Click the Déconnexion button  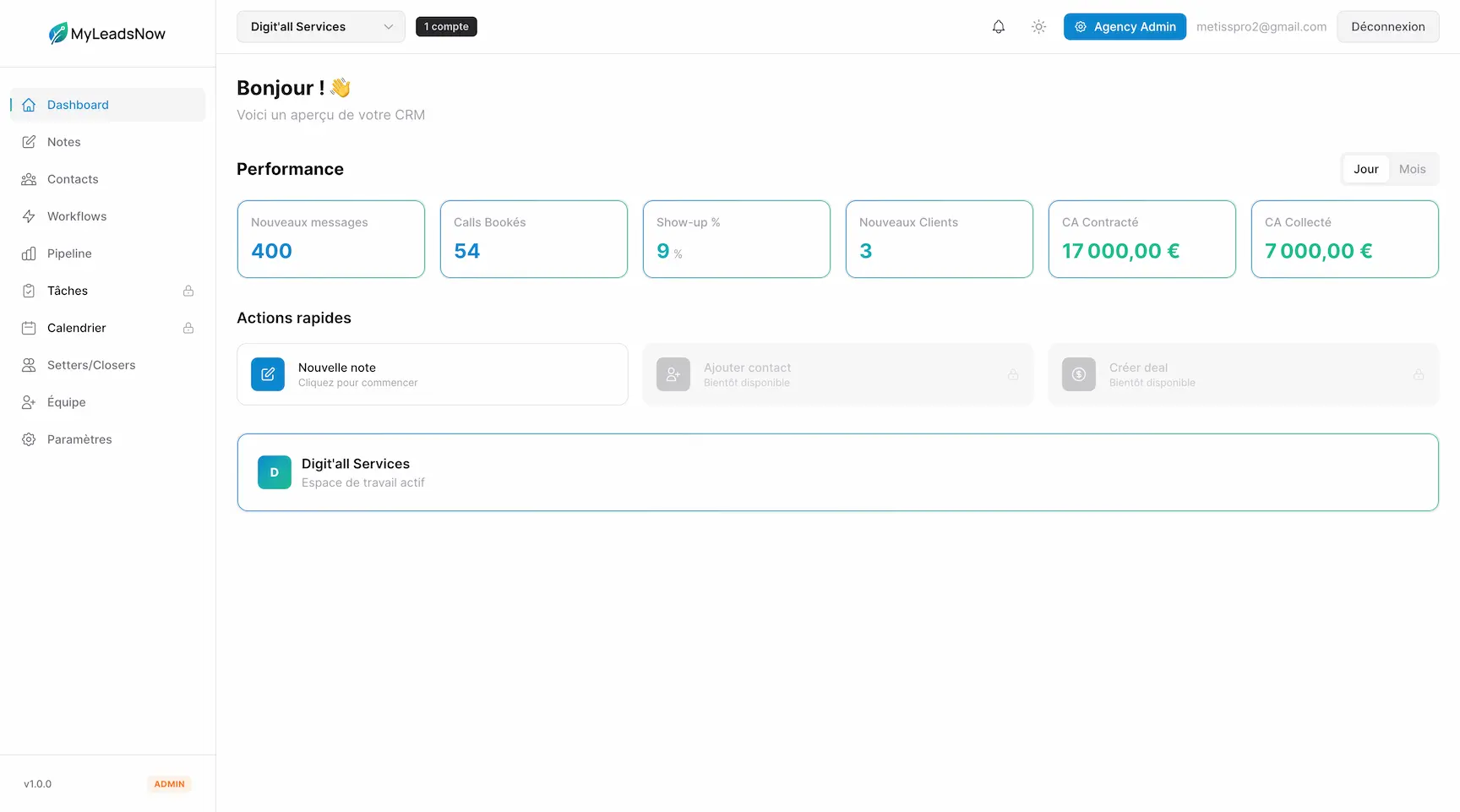pos(1387,26)
